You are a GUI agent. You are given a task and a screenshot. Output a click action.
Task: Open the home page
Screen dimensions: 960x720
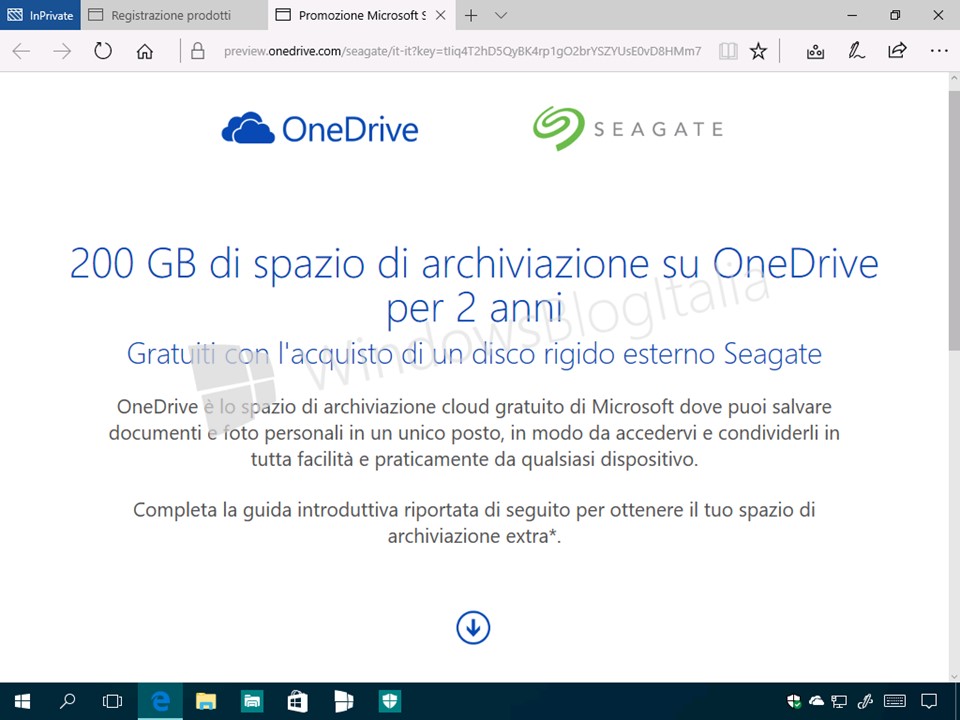point(144,51)
